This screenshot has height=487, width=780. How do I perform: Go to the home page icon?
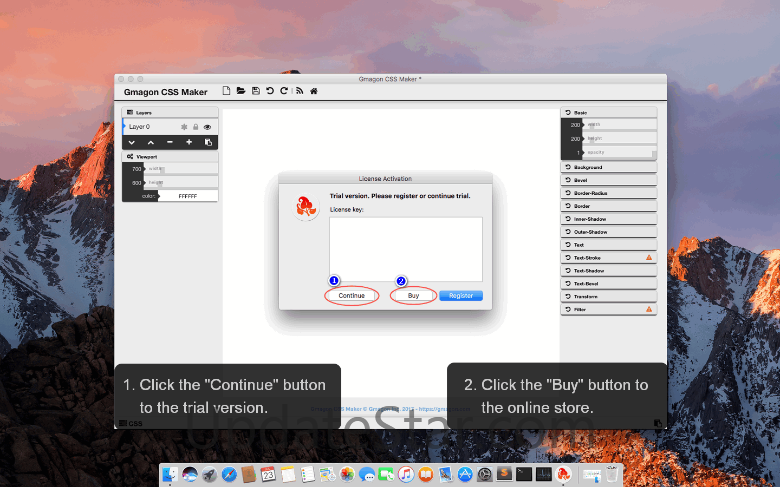[314, 91]
